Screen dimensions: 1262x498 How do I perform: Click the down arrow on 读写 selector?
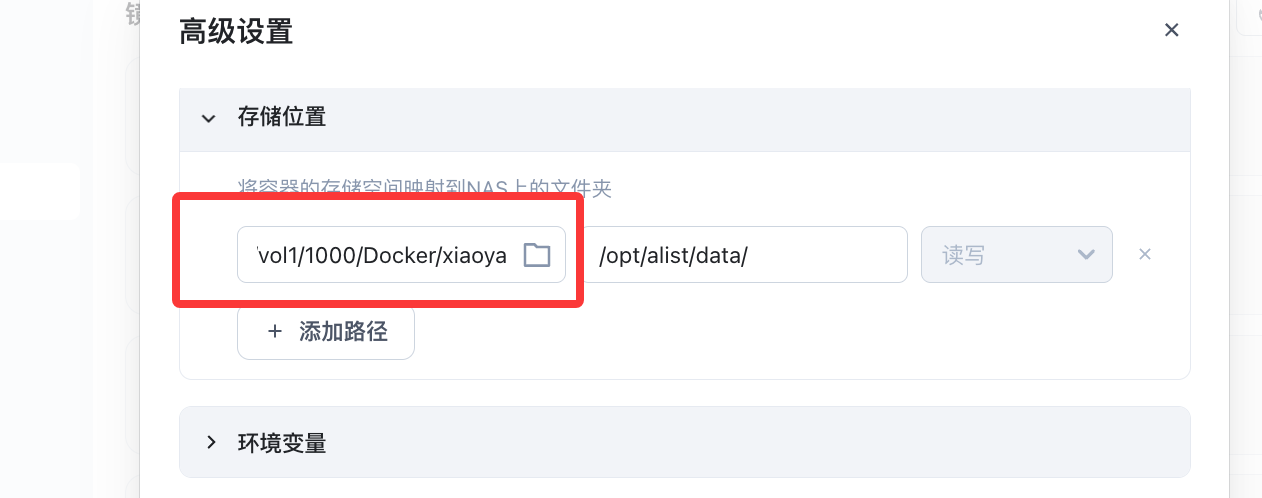pos(1086,255)
